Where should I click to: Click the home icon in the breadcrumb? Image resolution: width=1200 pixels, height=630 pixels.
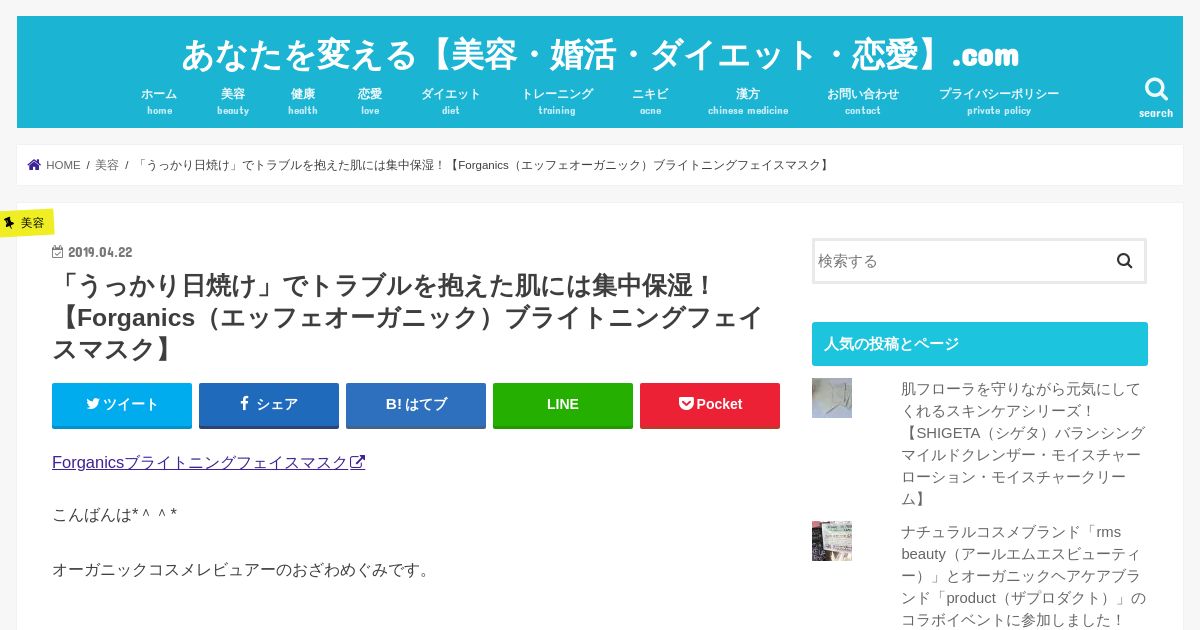point(34,165)
